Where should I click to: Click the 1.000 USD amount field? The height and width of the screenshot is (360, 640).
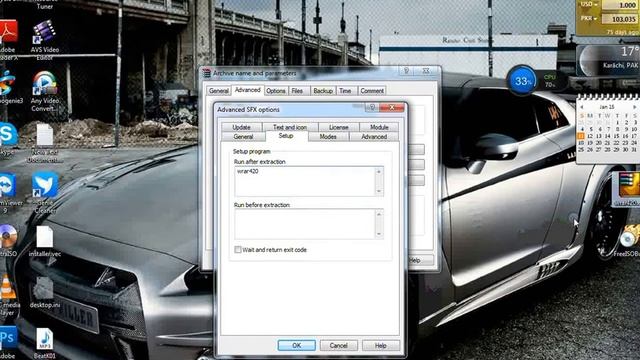click(x=619, y=5)
